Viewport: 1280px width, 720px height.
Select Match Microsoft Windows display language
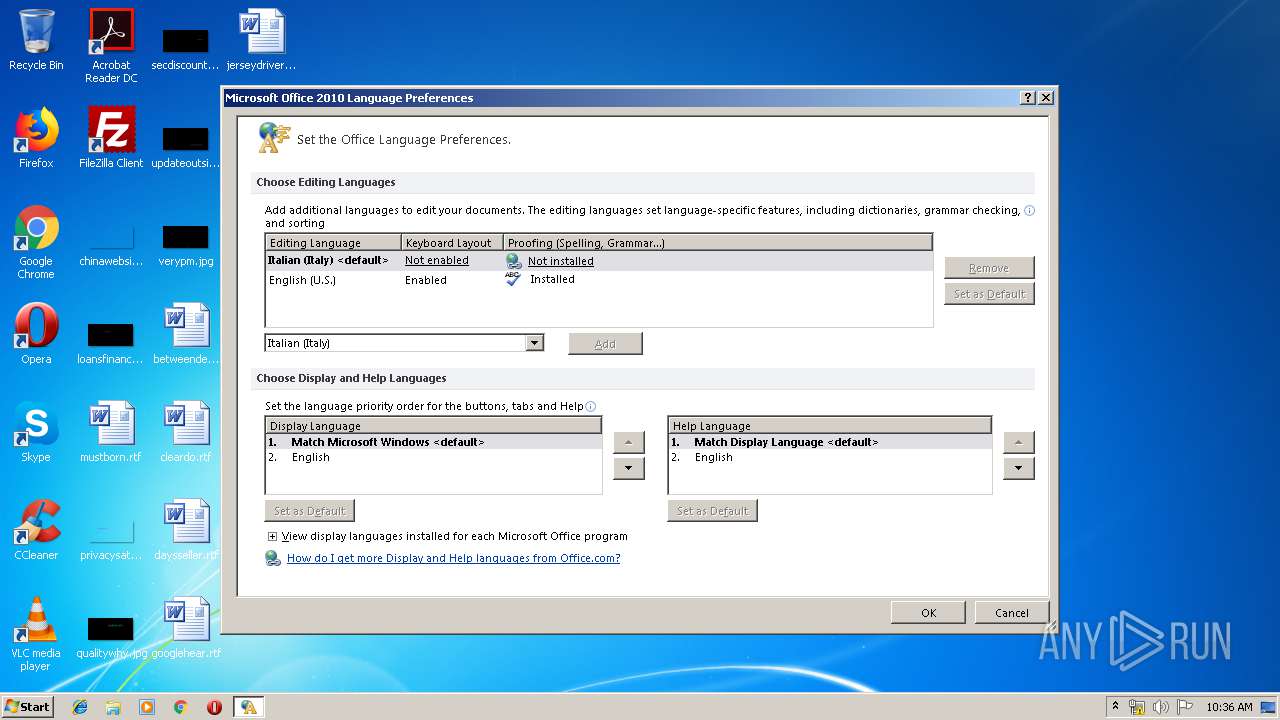point(433,442)
